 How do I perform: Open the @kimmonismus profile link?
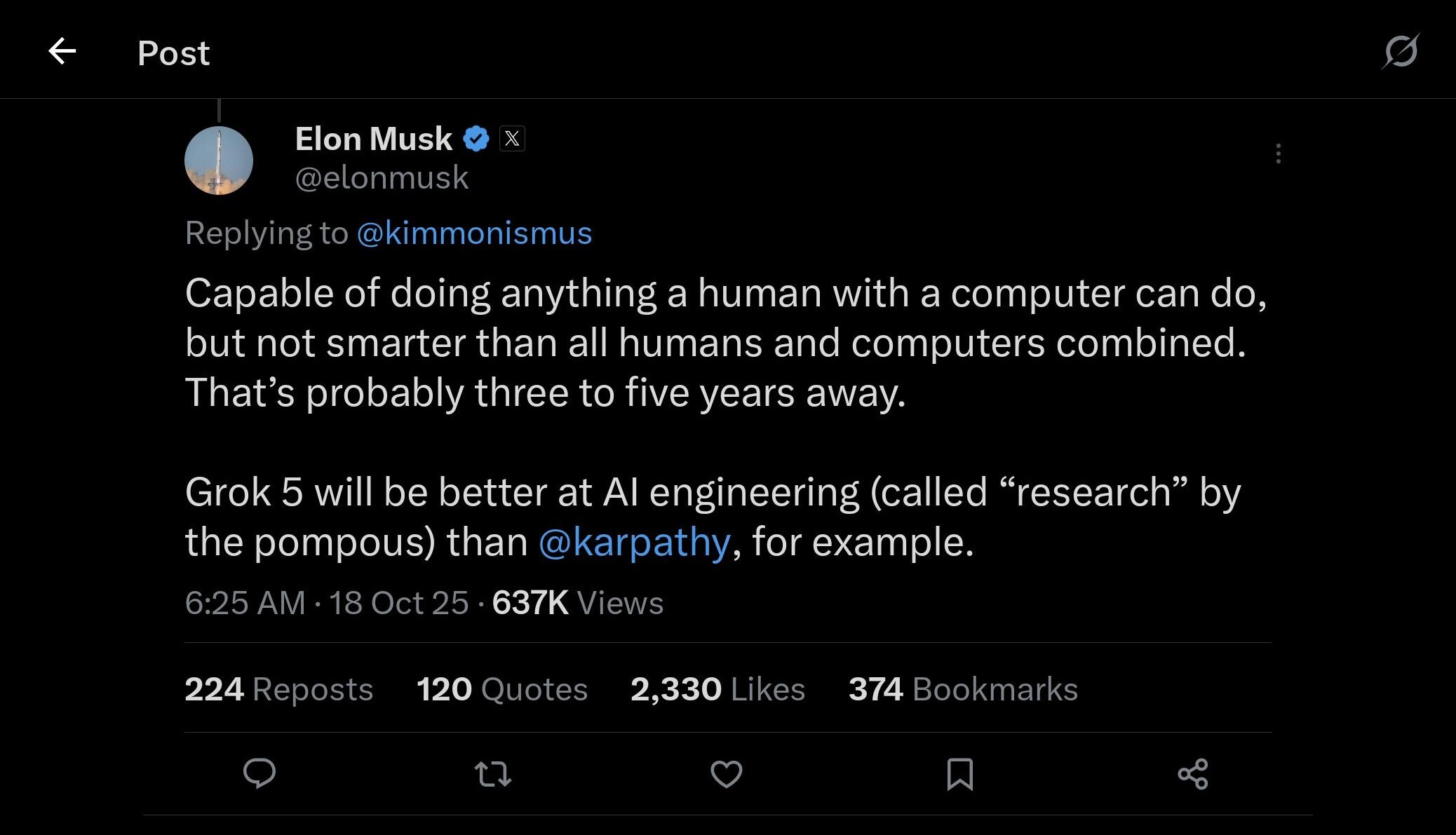(x=474, y=233)
